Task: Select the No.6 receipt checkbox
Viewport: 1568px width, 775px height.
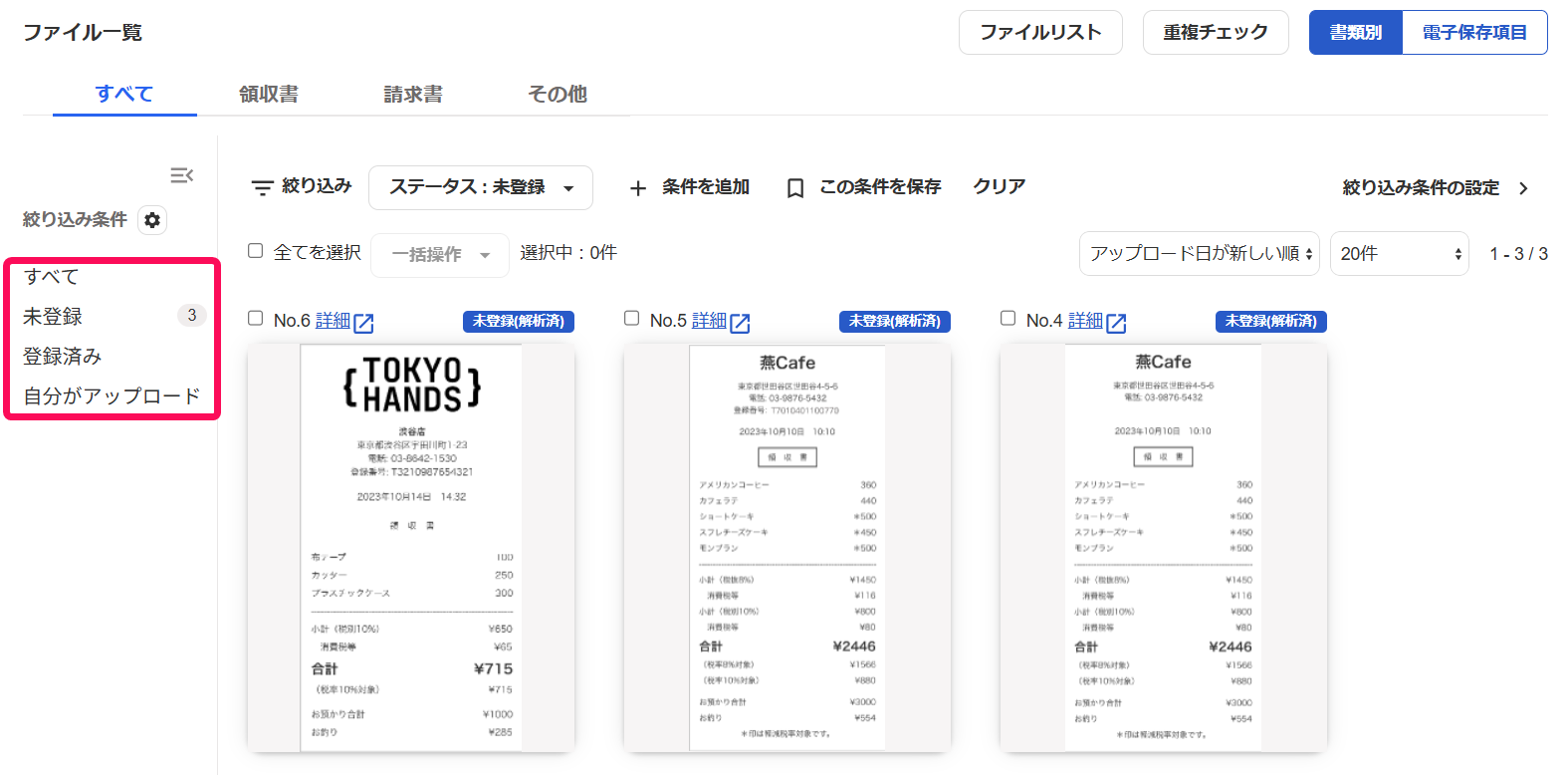Action: pos(256,319)
